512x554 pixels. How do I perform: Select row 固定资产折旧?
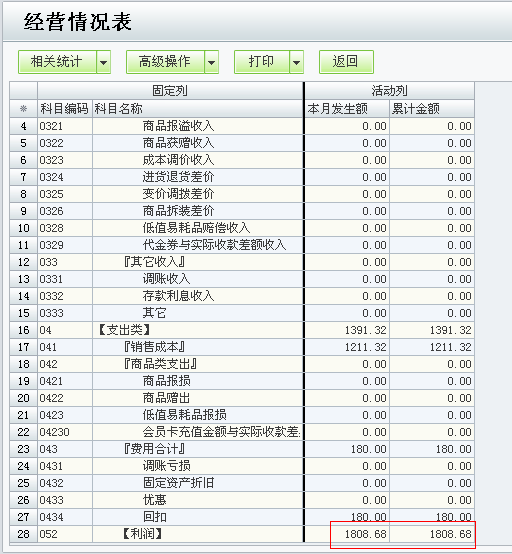[x=242, y=483]
